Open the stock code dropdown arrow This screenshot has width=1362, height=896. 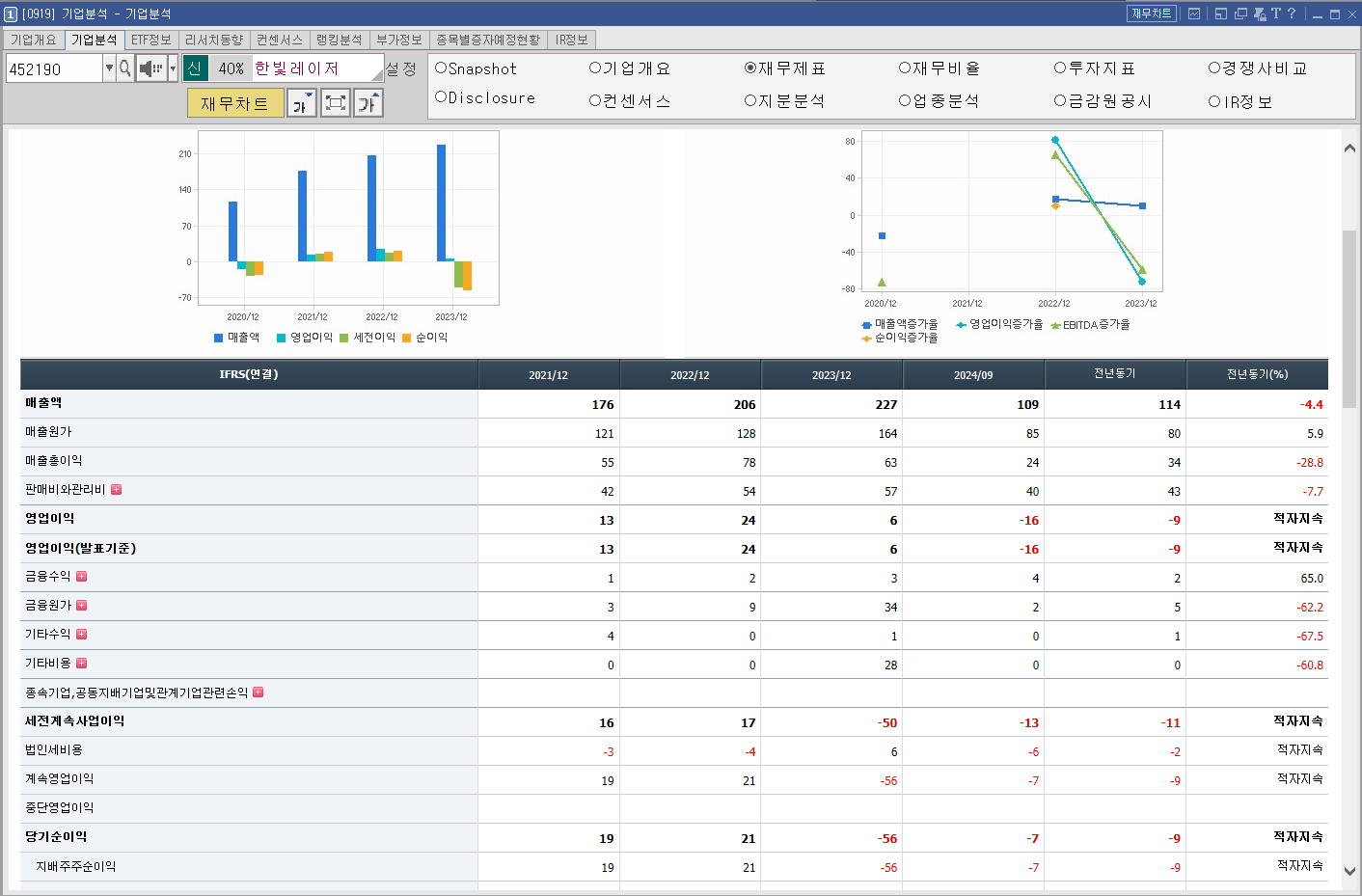[109, 68]
